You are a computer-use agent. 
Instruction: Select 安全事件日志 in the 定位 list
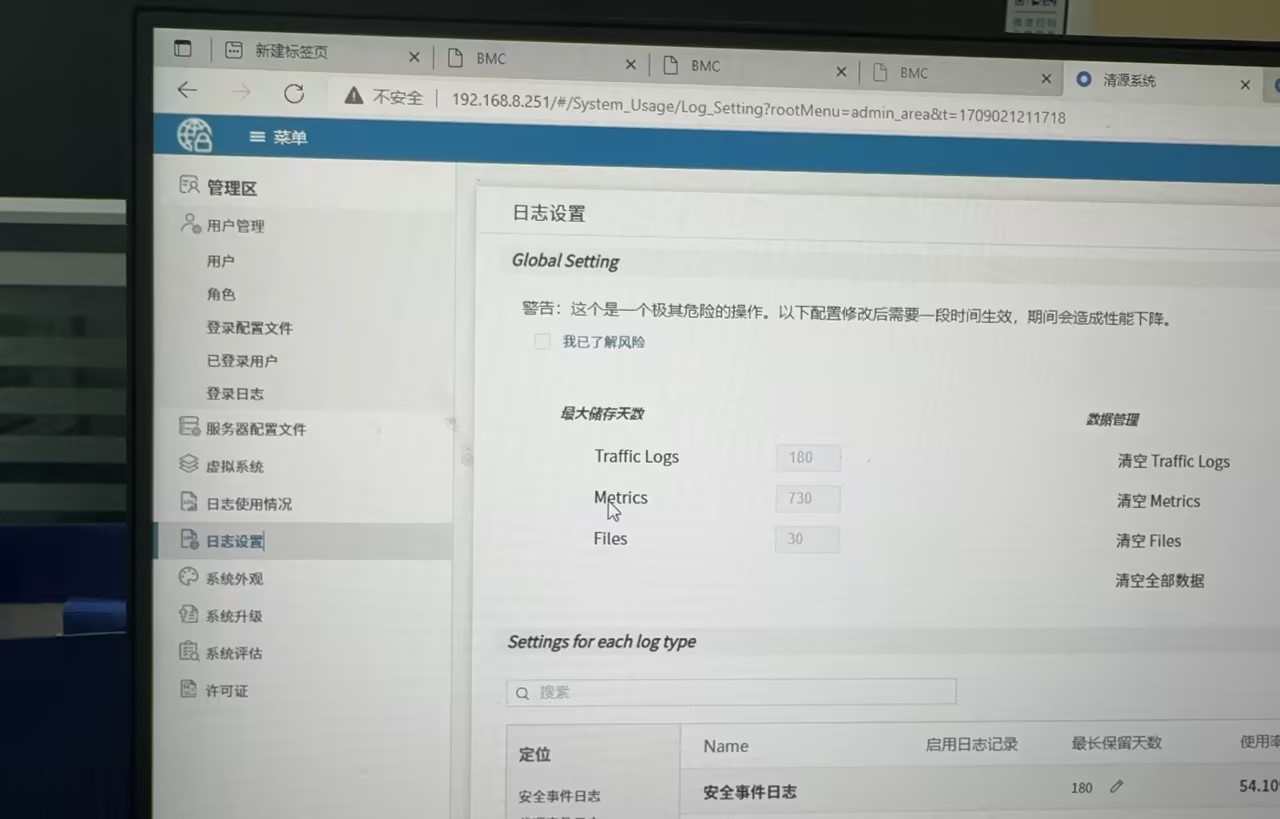click(559, 796)
